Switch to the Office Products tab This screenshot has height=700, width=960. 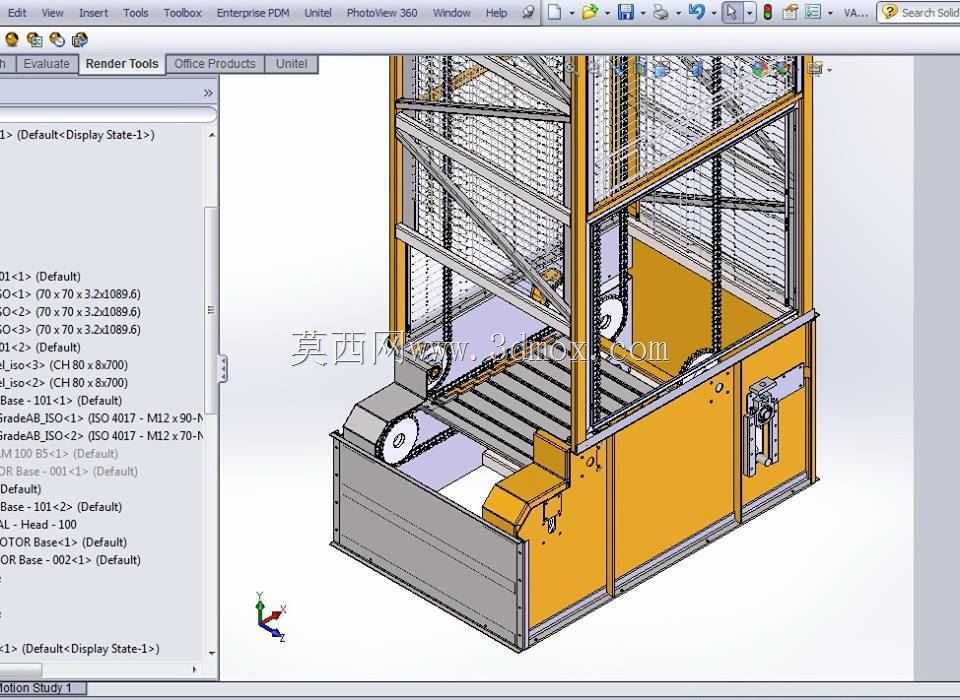click(x=215, y=64)
